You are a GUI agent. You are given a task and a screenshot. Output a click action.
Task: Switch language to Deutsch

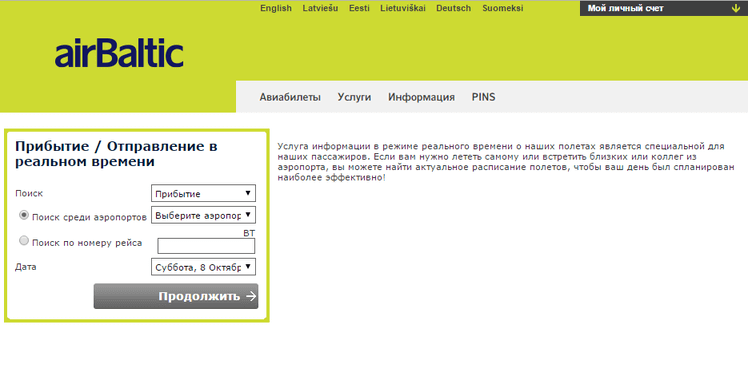[x=453, y=8]
